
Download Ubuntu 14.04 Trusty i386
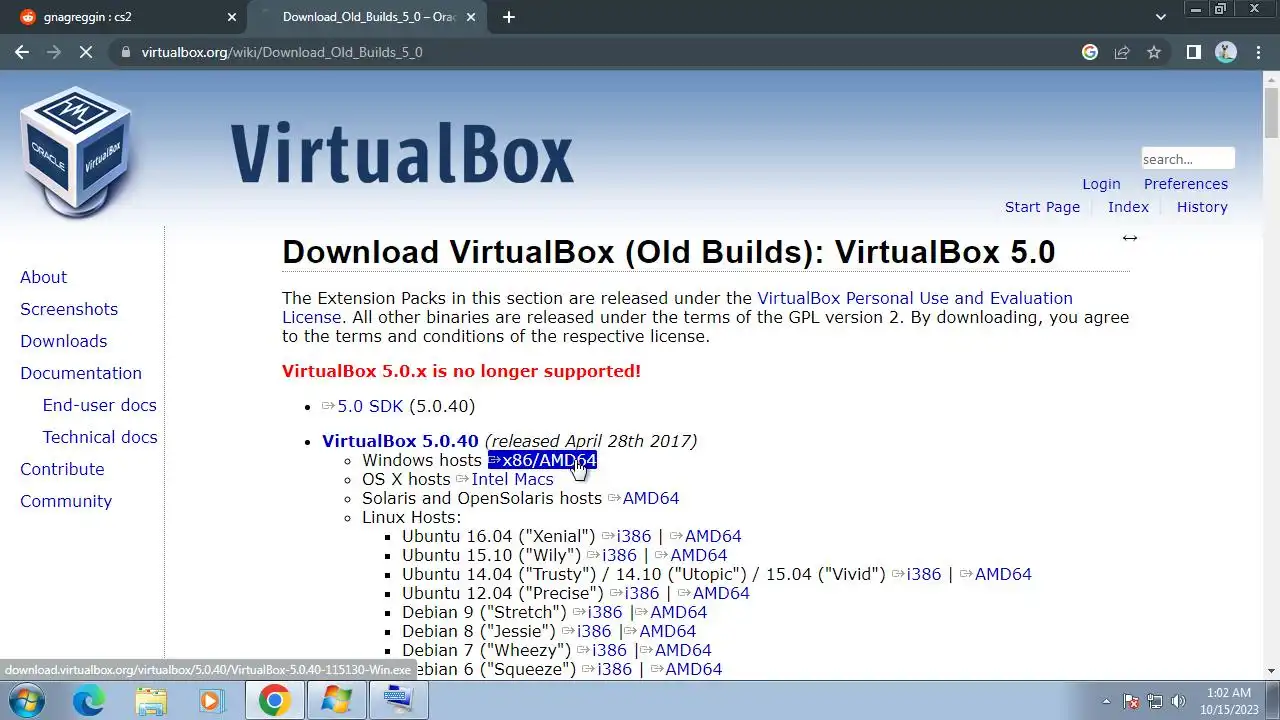tap(917, 574)
